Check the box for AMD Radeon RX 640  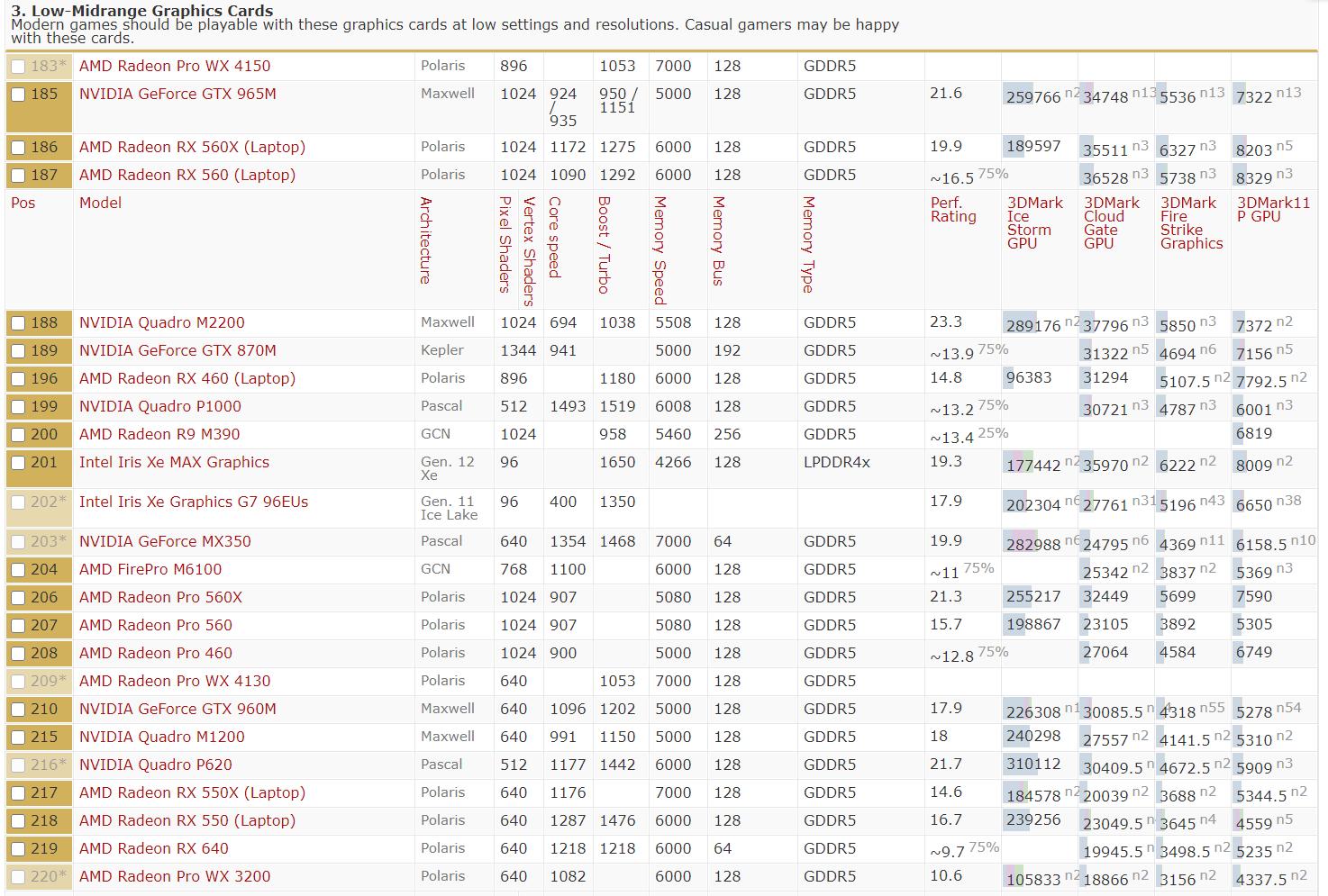[18, 849]
